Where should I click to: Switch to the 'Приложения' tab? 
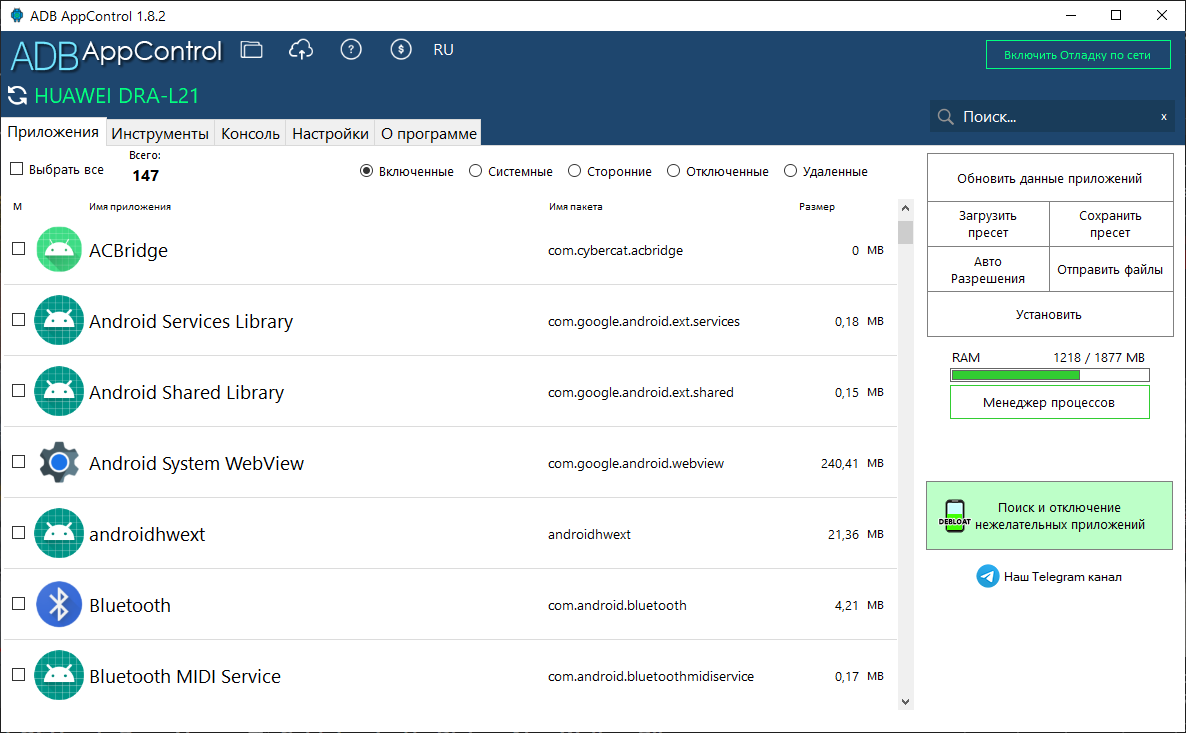click(53, 132)
